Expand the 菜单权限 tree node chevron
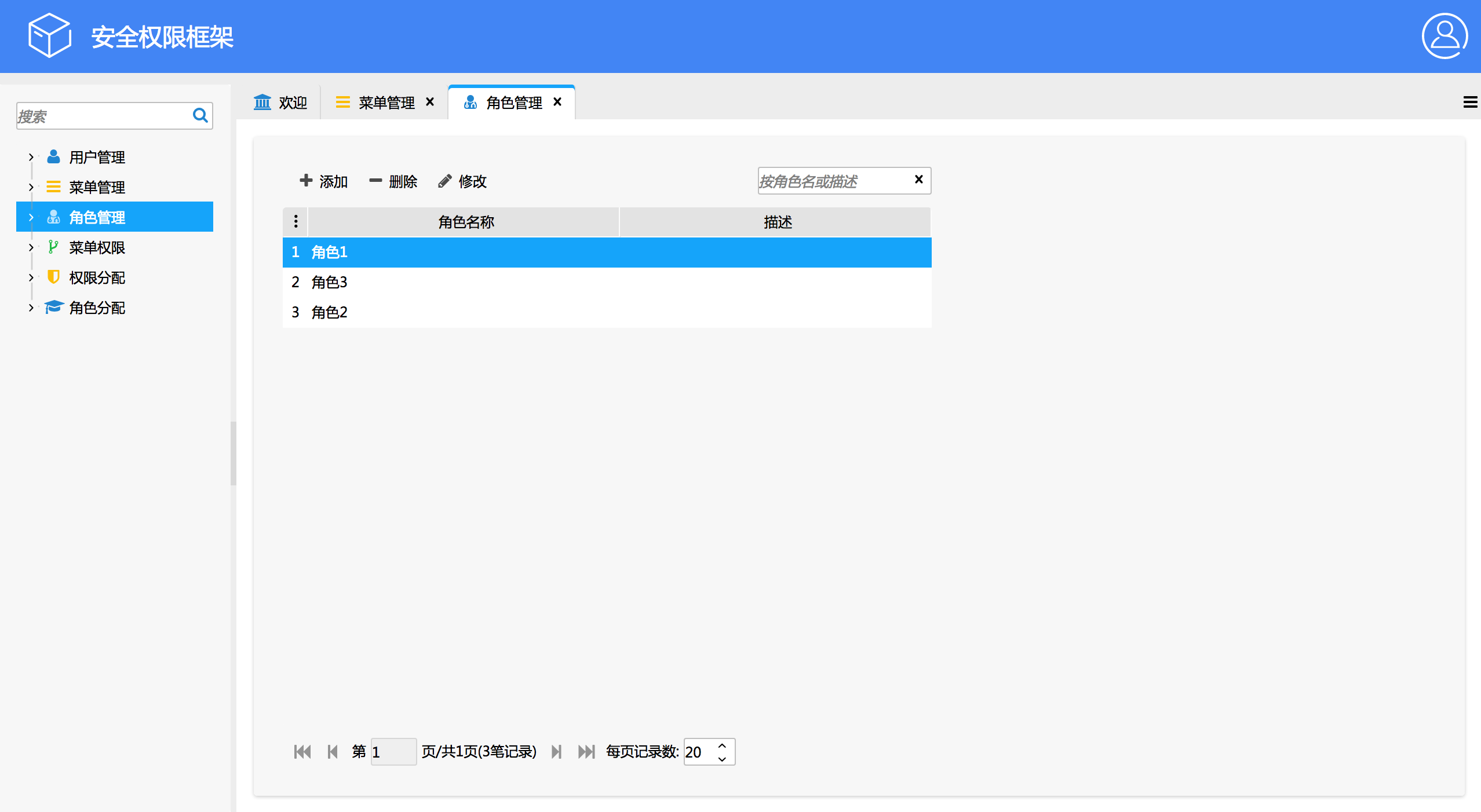Viewport: 1481px width, 812px height. tap(31, 247)
